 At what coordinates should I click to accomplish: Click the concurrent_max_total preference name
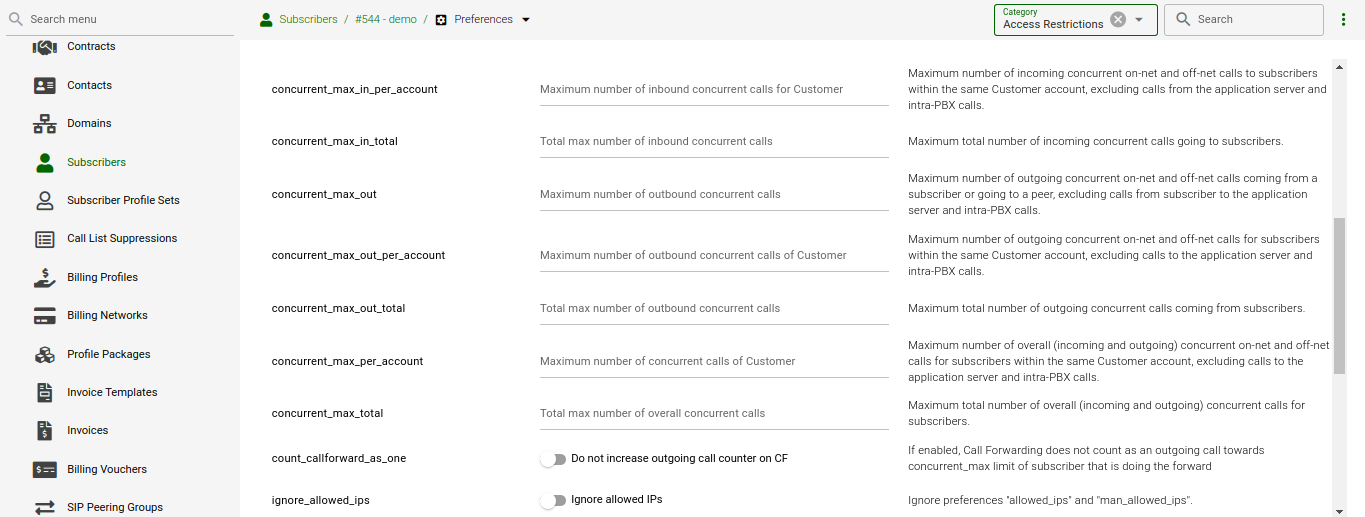click(327, 414)
